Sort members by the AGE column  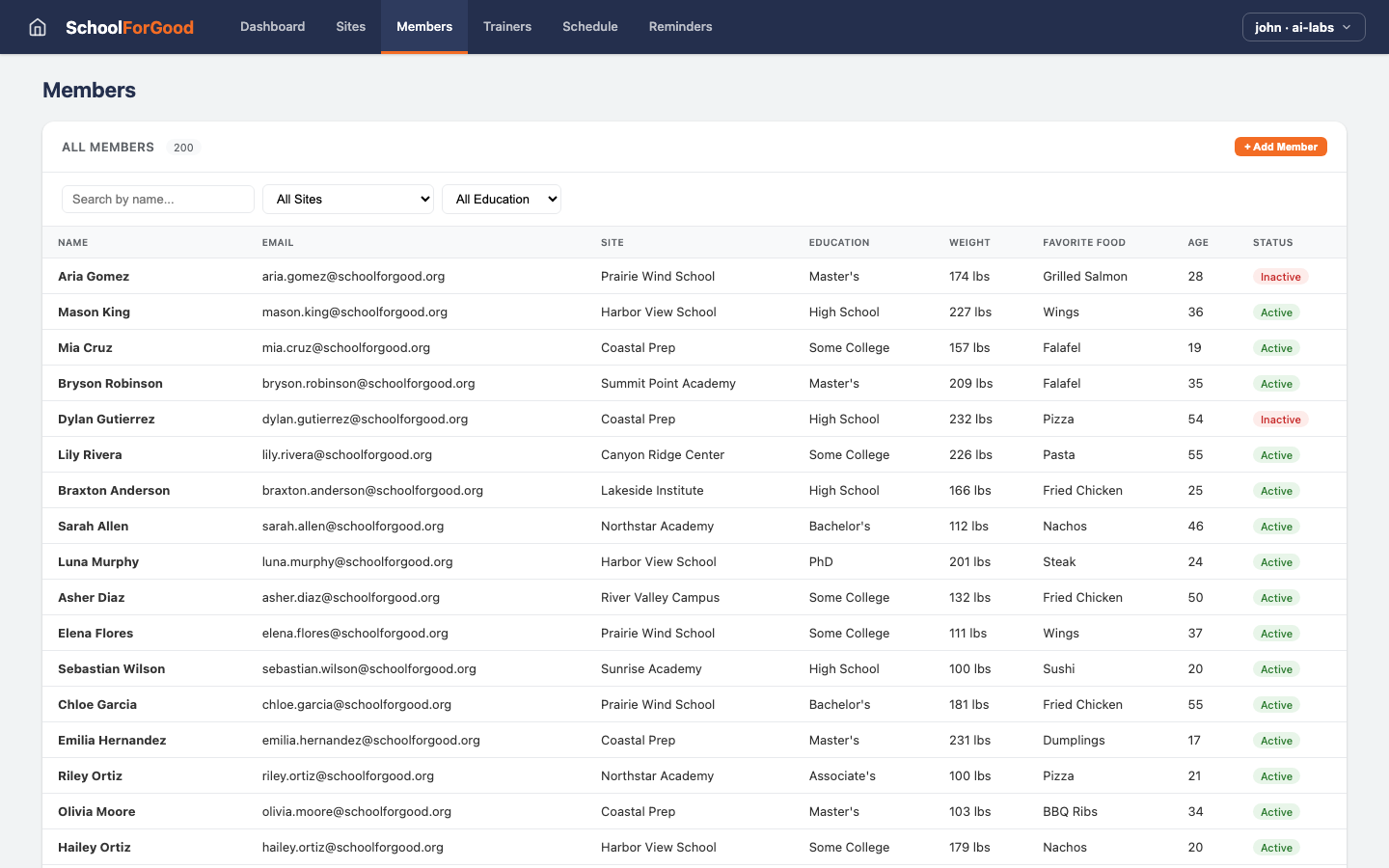(x=1197, y=242)
